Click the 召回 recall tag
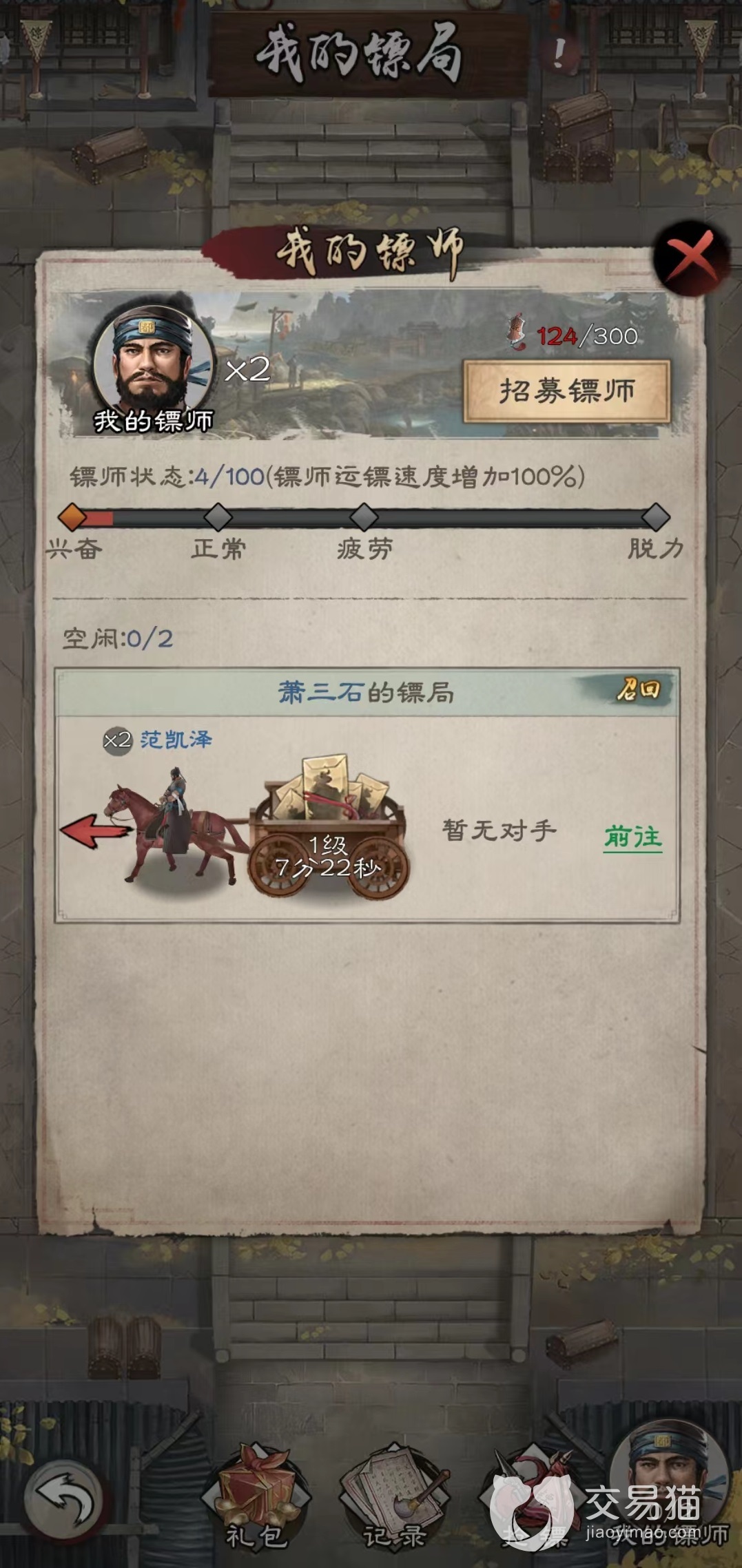Viewport: 742px width, 1568px height. [x=639, y=689]
